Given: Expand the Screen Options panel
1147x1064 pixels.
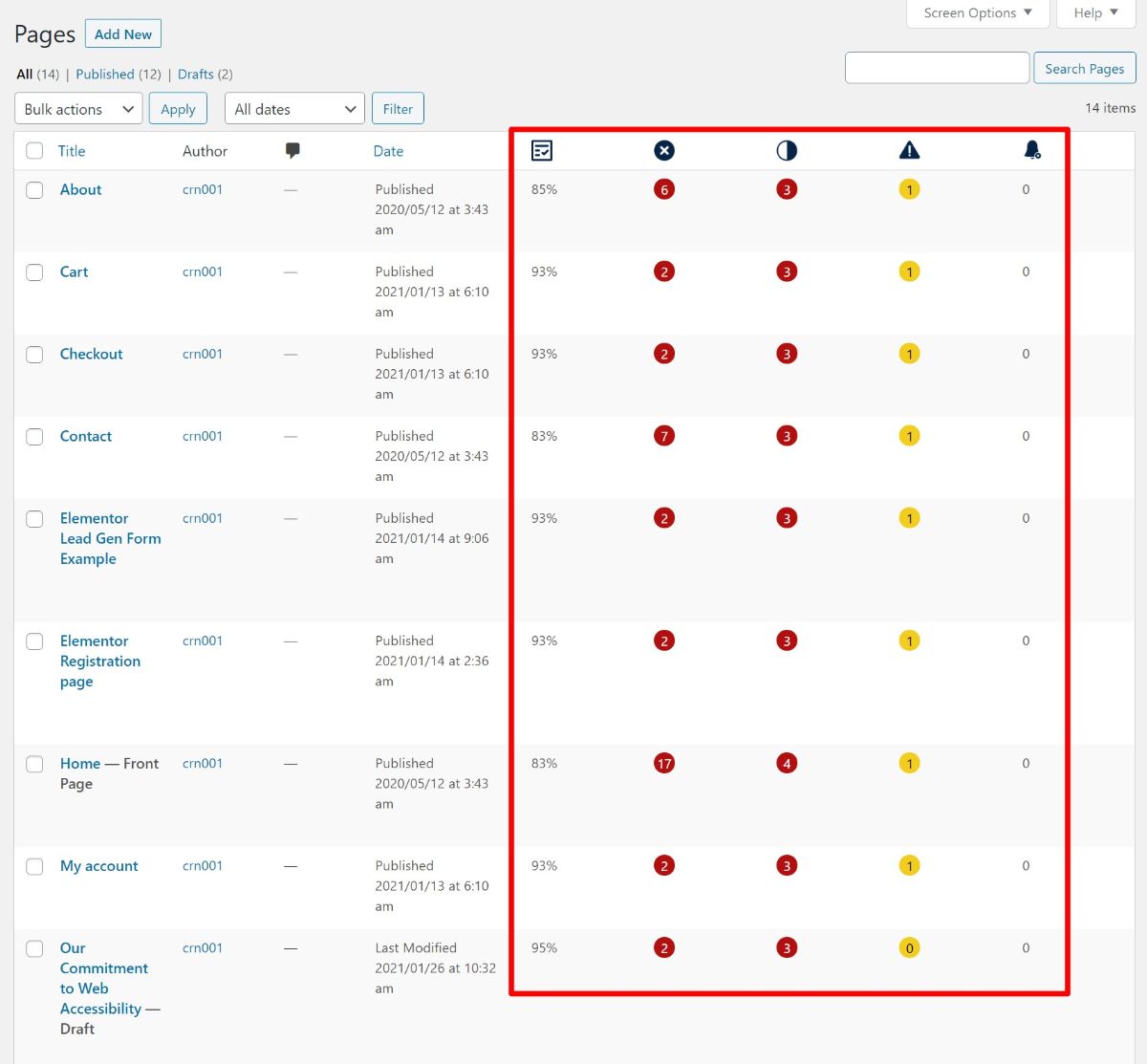Looking at the screenshot, I should coord(978,13).
